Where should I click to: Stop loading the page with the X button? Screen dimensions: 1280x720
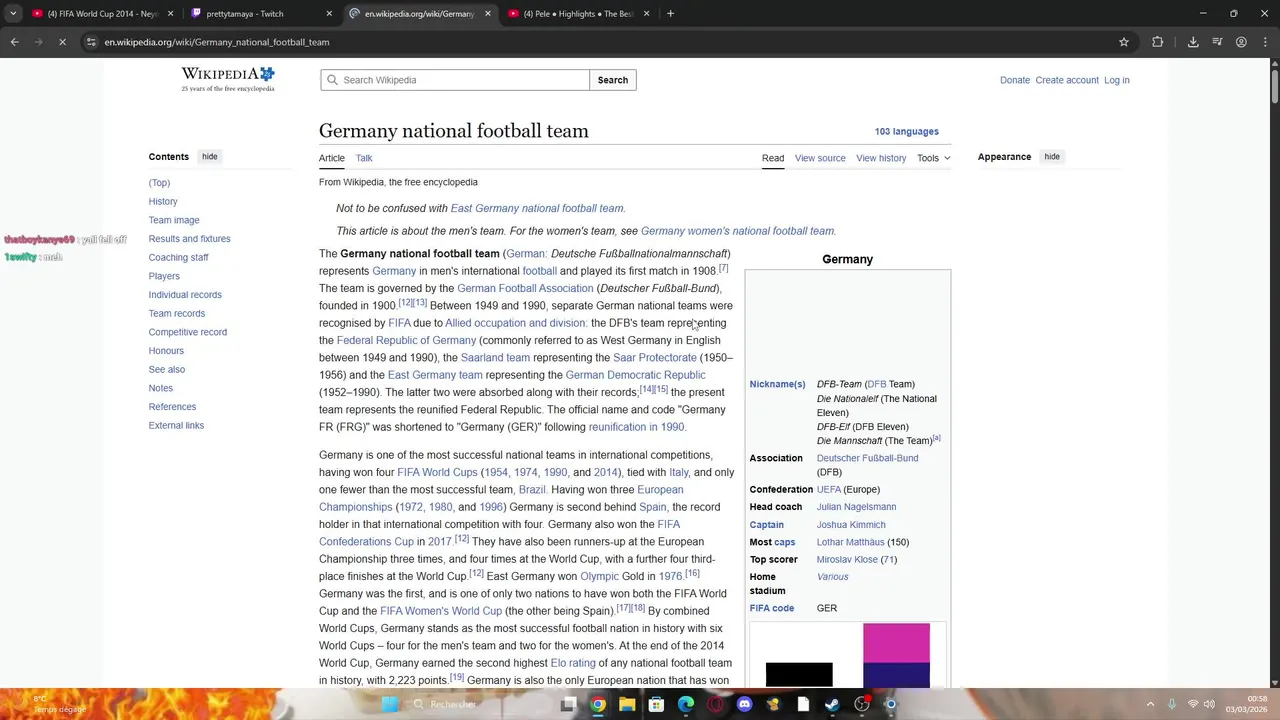[x=62, y=42]
